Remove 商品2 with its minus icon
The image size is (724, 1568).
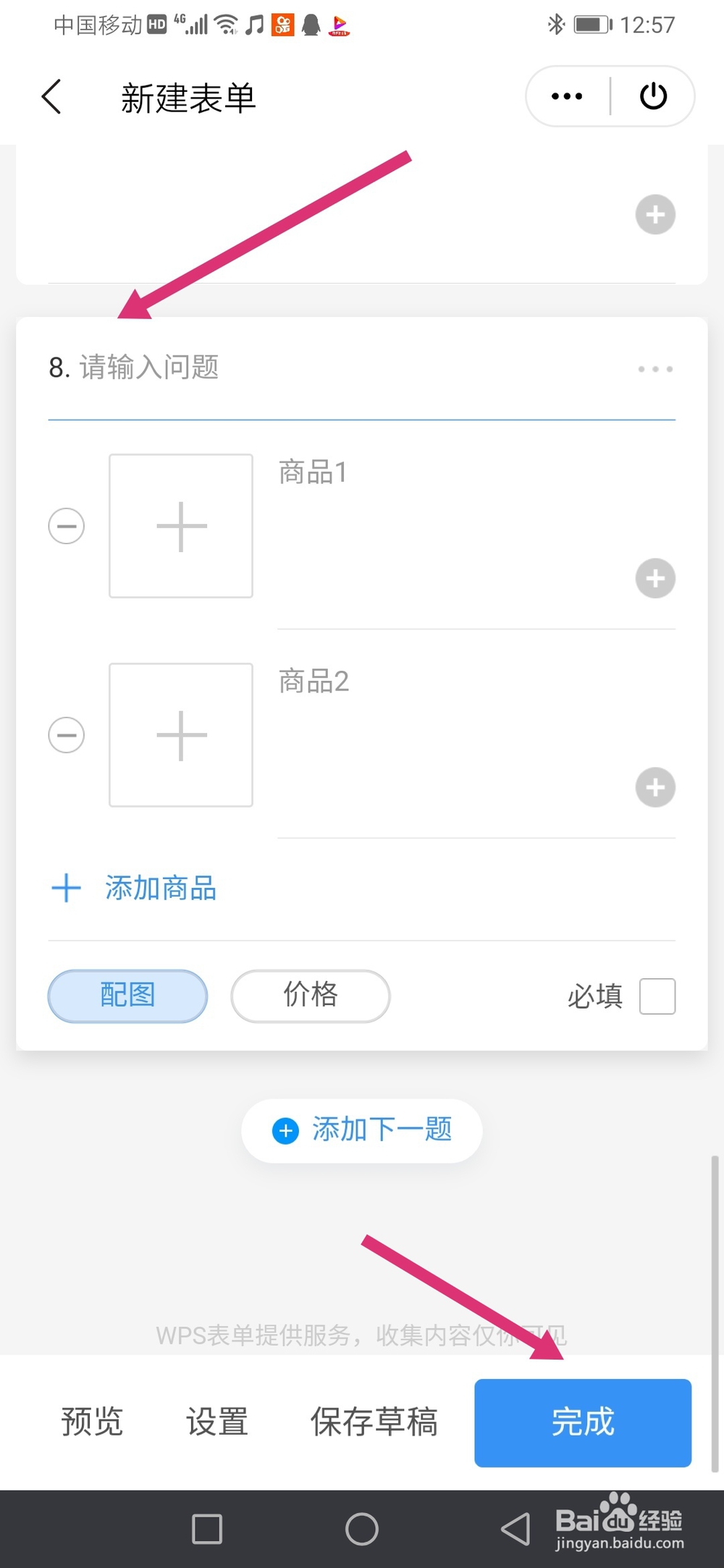tap(67, 735)
